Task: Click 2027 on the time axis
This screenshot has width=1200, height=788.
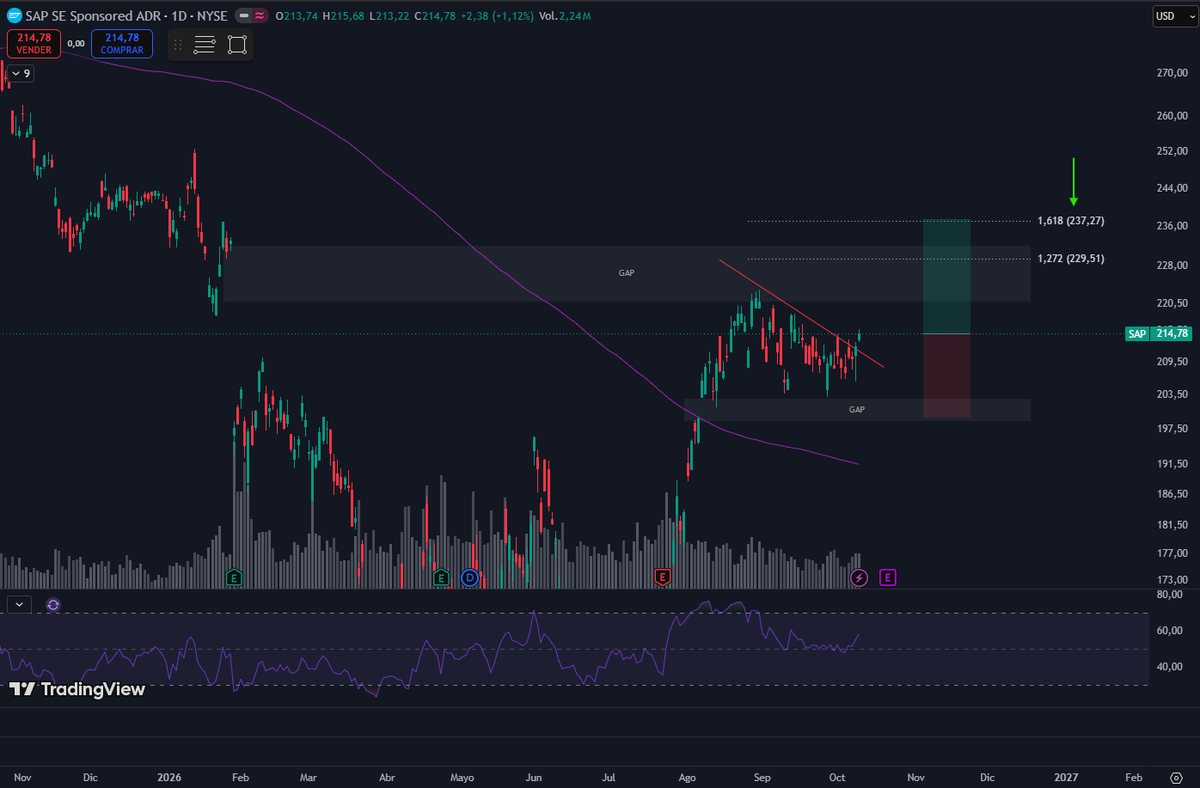Action: (1066, 777)
